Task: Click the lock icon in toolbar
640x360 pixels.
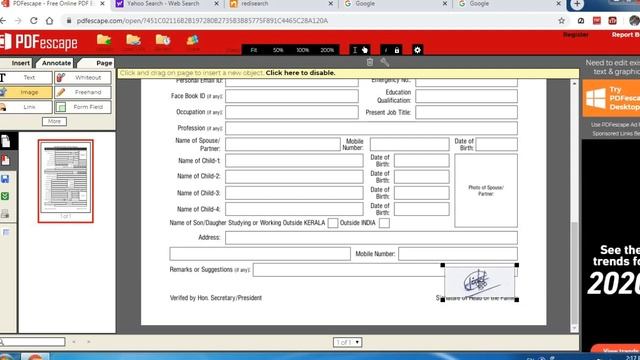Action: [x=397, y=50]
